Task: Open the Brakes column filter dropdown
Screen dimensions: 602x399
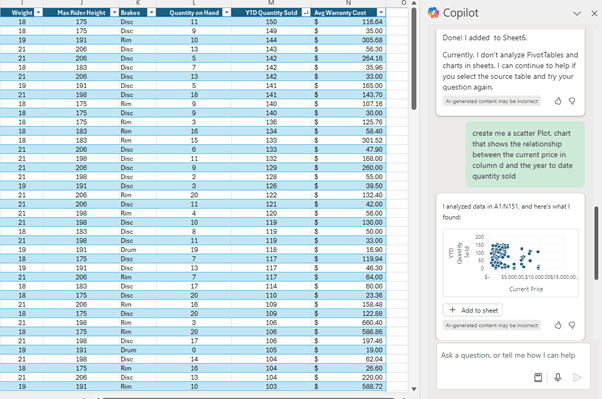Action: click(x=152, y=13)
